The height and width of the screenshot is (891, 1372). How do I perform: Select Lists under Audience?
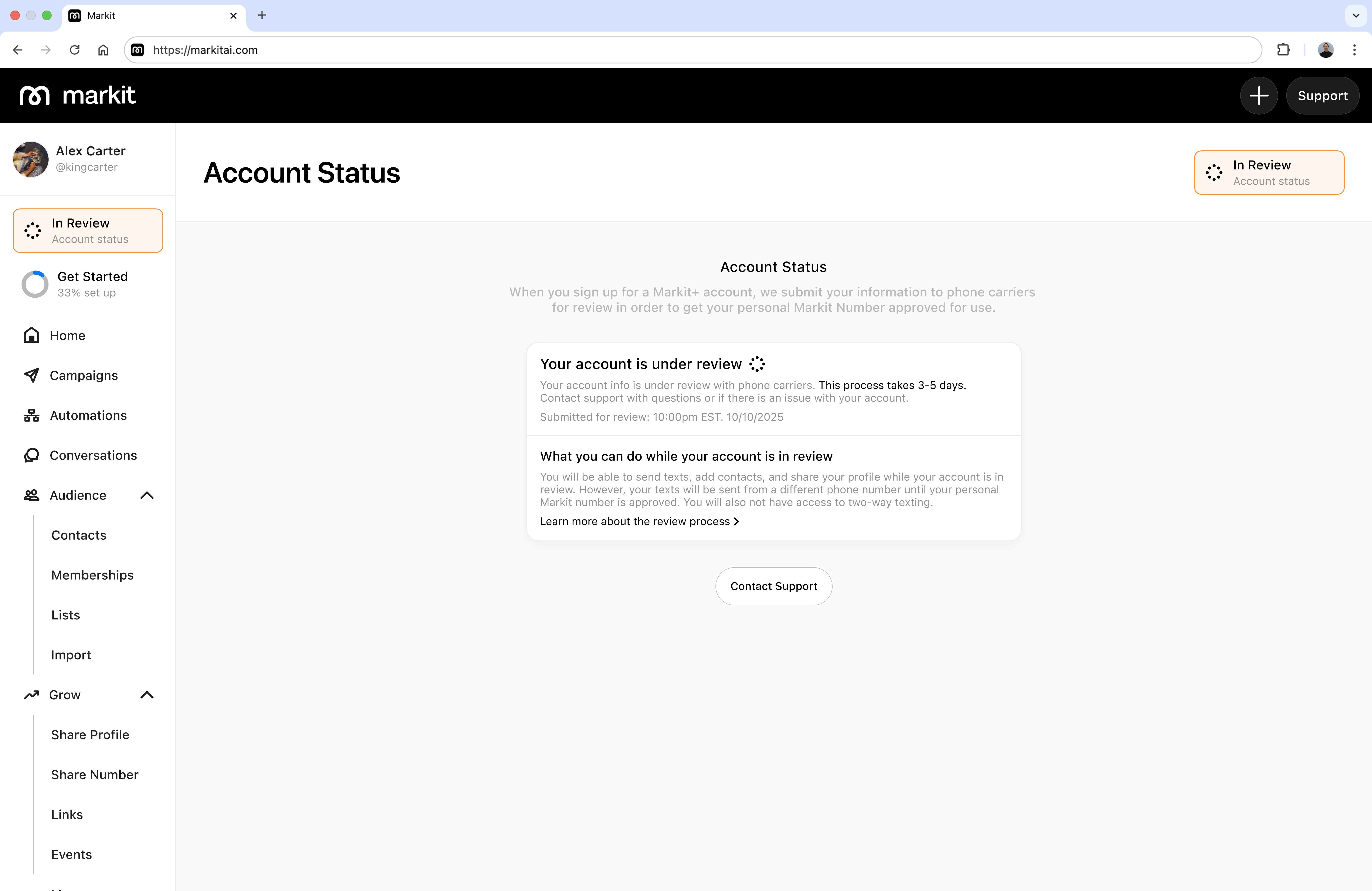pos(66,615)
